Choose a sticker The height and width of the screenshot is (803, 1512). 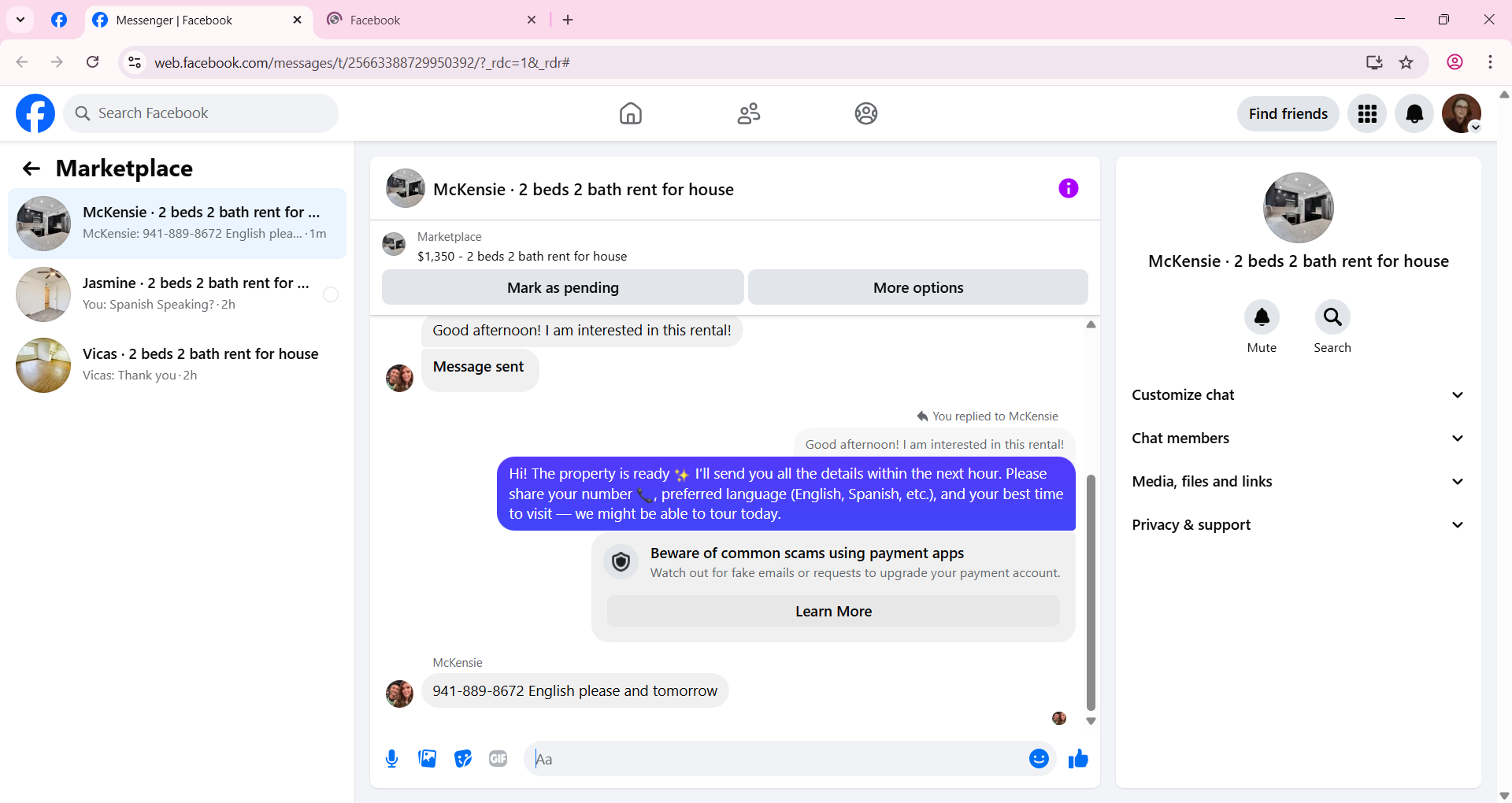(463, 758)
